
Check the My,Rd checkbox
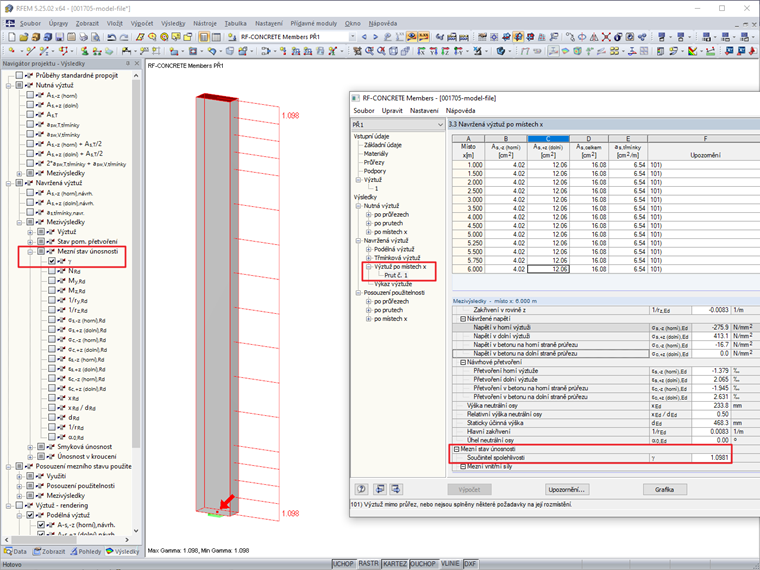point(52,281)
